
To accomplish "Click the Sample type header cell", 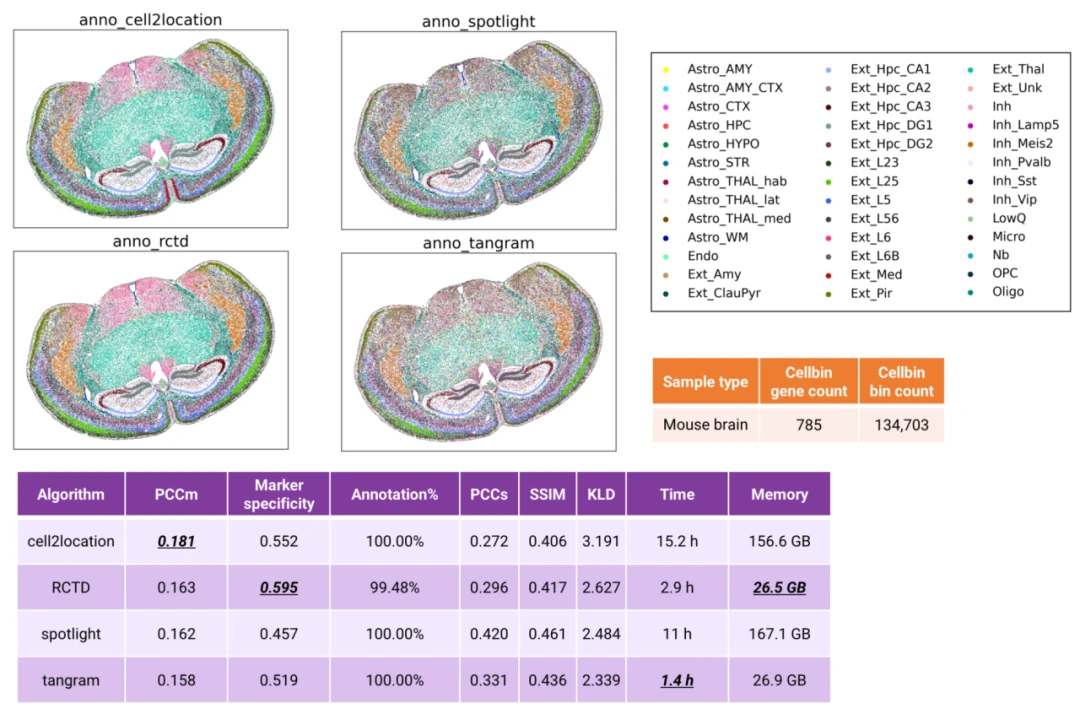I will click(x=705, y=381).
